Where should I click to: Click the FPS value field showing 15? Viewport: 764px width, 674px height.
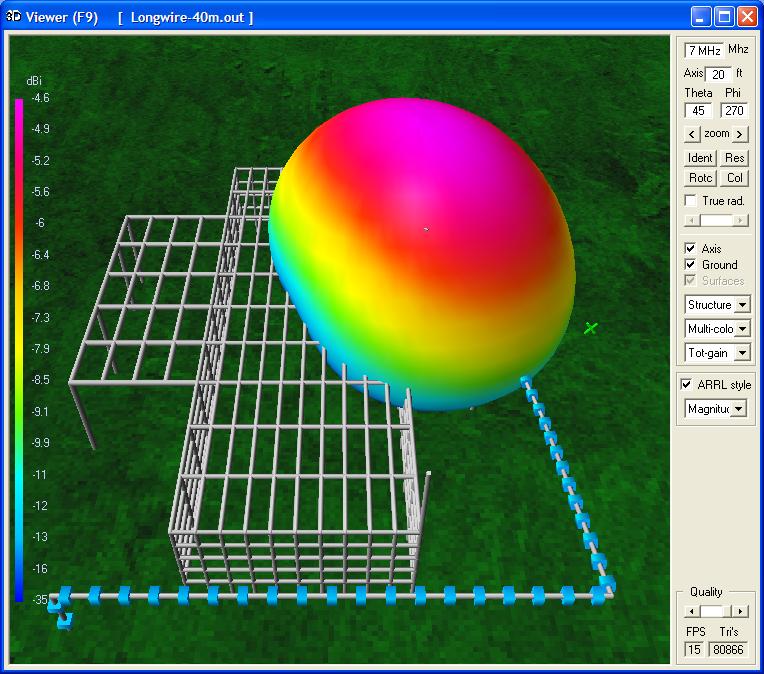(694, 650)
